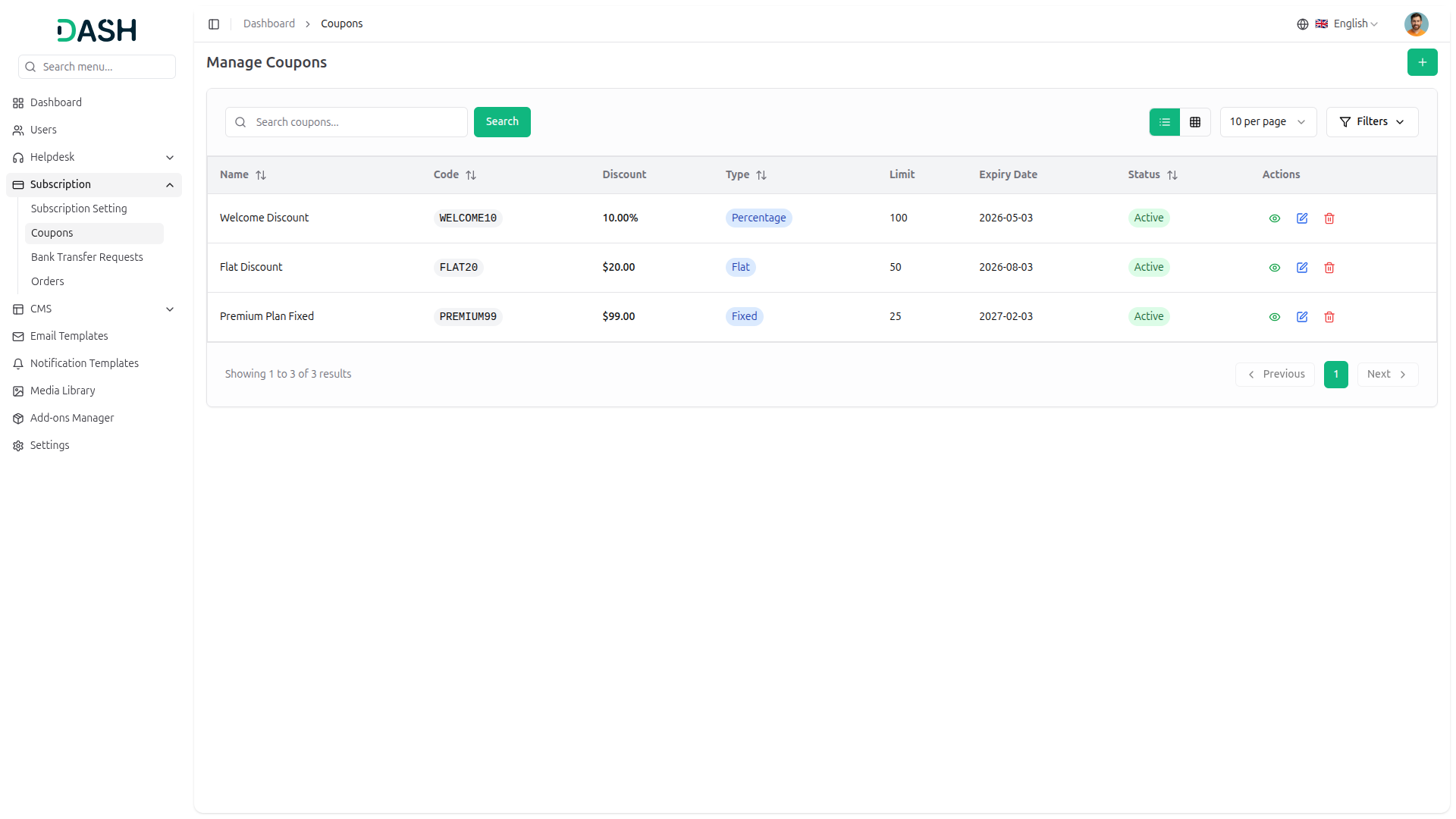Sort coupons by Name column
The height and width of the screenshot is (819, 1456).
(243, 175)
